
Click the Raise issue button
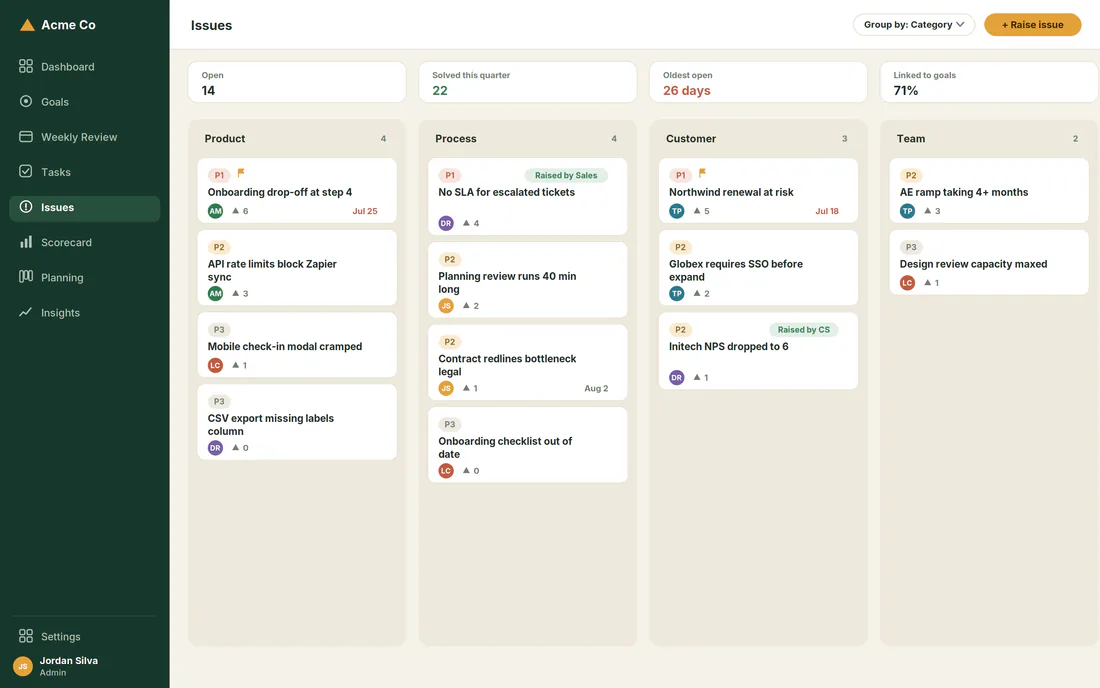pos(1032,25)
